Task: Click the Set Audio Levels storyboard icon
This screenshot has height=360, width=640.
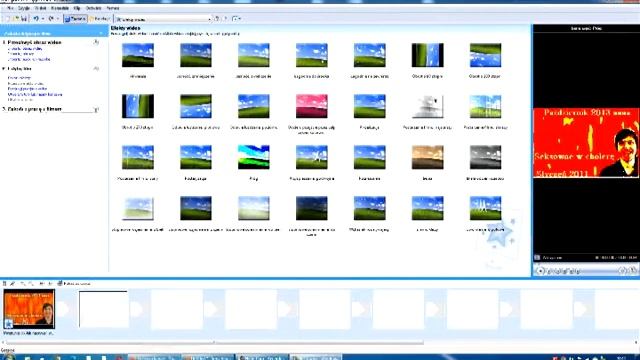Action: tap(4, 283)
